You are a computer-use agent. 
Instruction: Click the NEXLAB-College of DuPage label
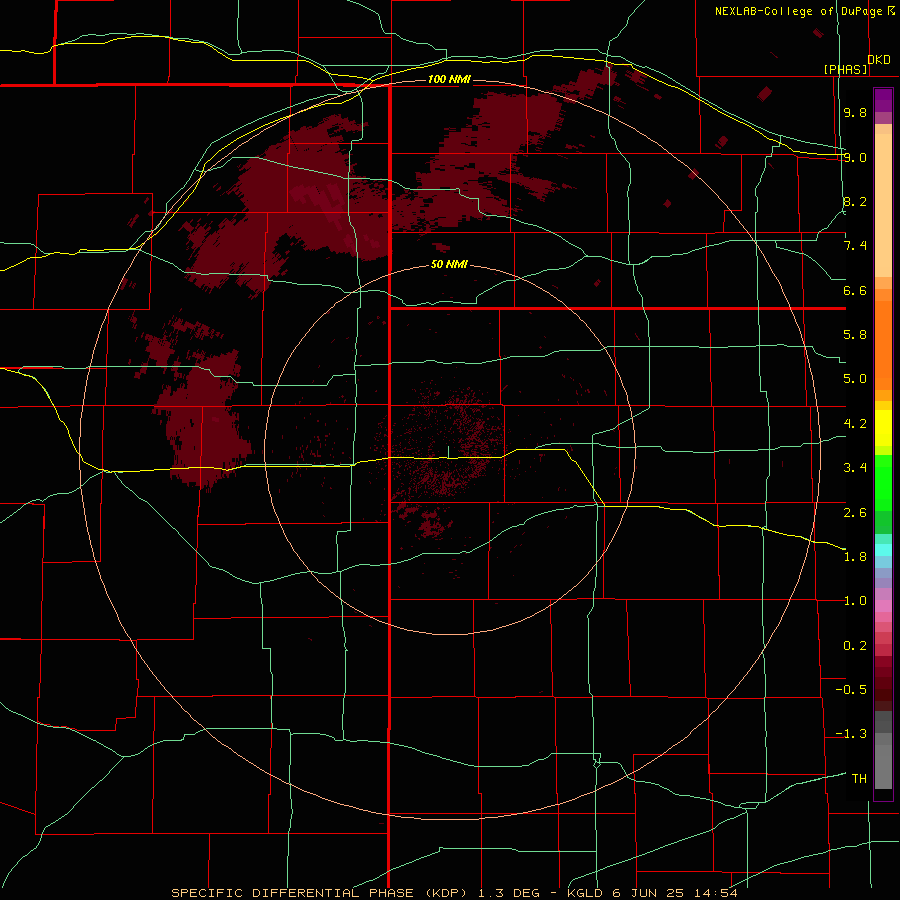pos(801,11)
